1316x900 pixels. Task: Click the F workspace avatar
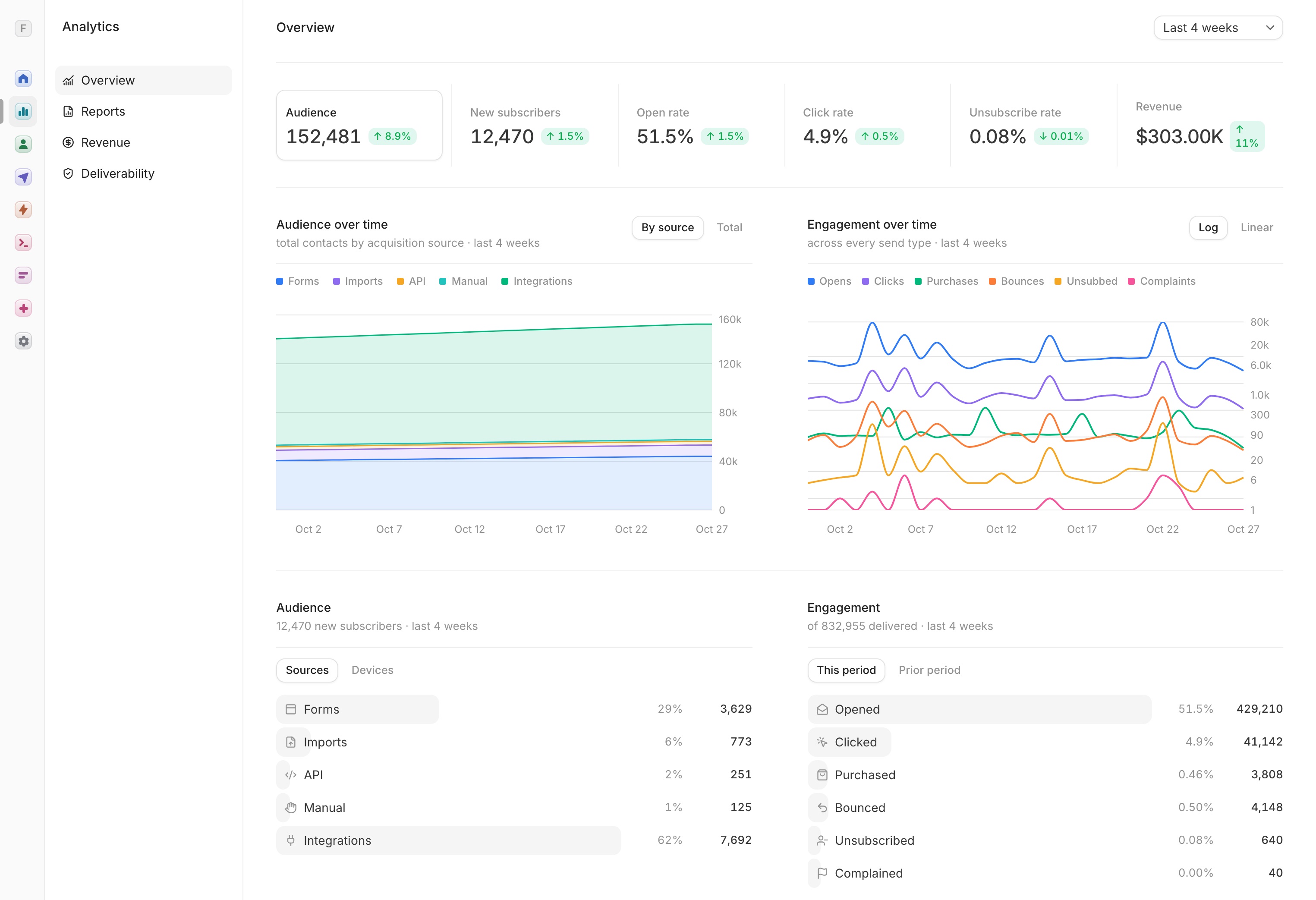coord(23,28)
